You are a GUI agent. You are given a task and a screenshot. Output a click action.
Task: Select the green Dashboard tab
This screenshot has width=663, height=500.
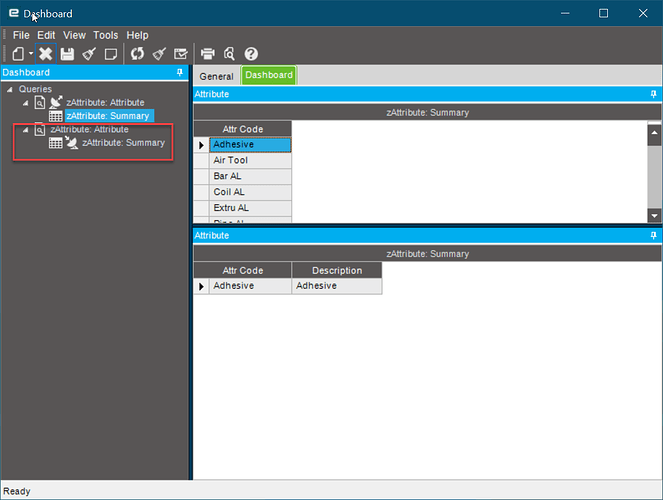point(269,75)
